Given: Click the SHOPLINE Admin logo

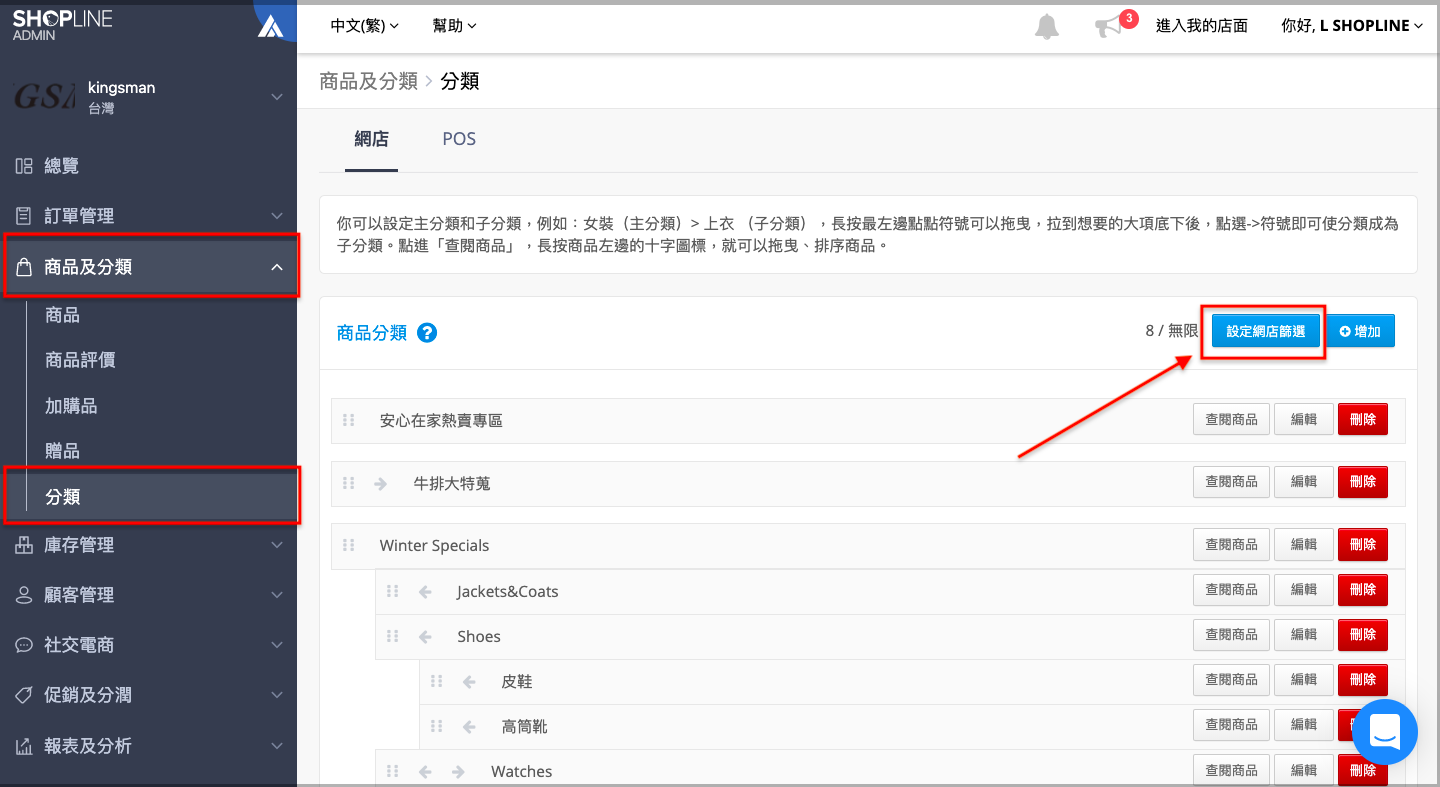Looking at the screenshot, I should click(x=63, y=25).
